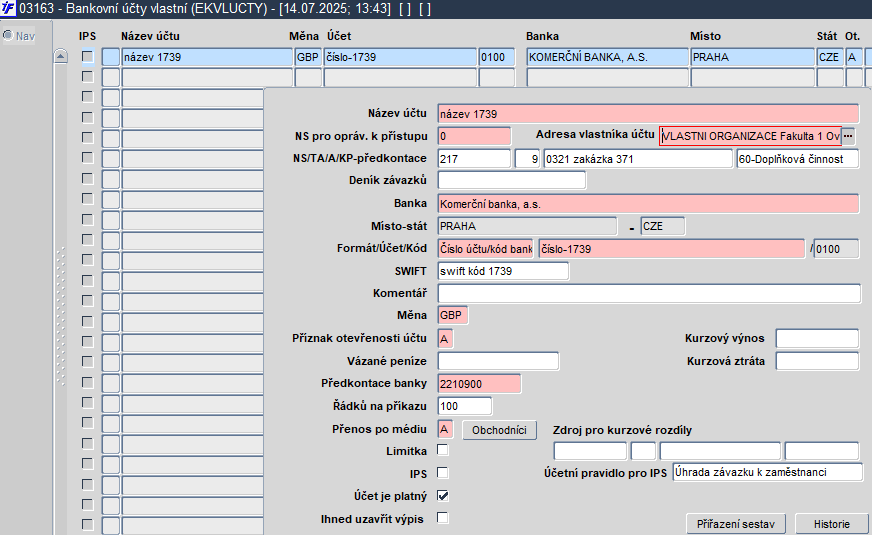Toggle the IPS checkbox in the detail form

point(443,473)
